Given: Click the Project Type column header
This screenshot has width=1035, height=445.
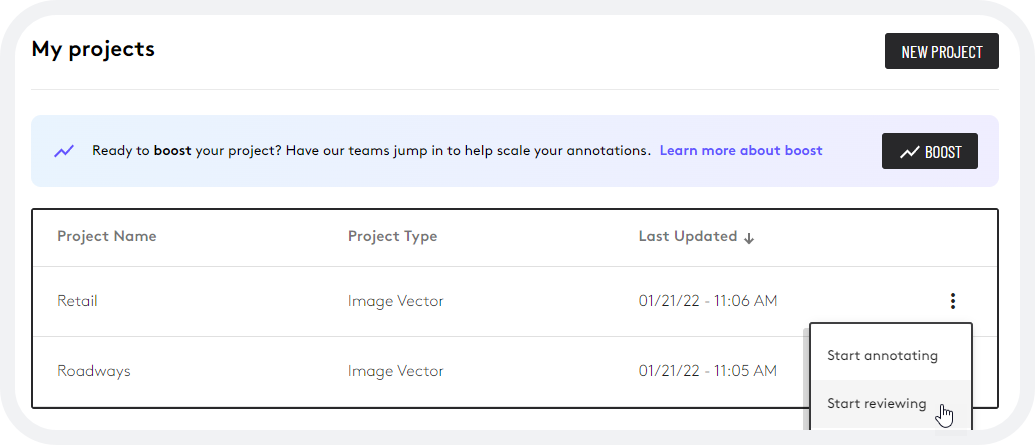Looking at the screenshot, I should (393, 236).
